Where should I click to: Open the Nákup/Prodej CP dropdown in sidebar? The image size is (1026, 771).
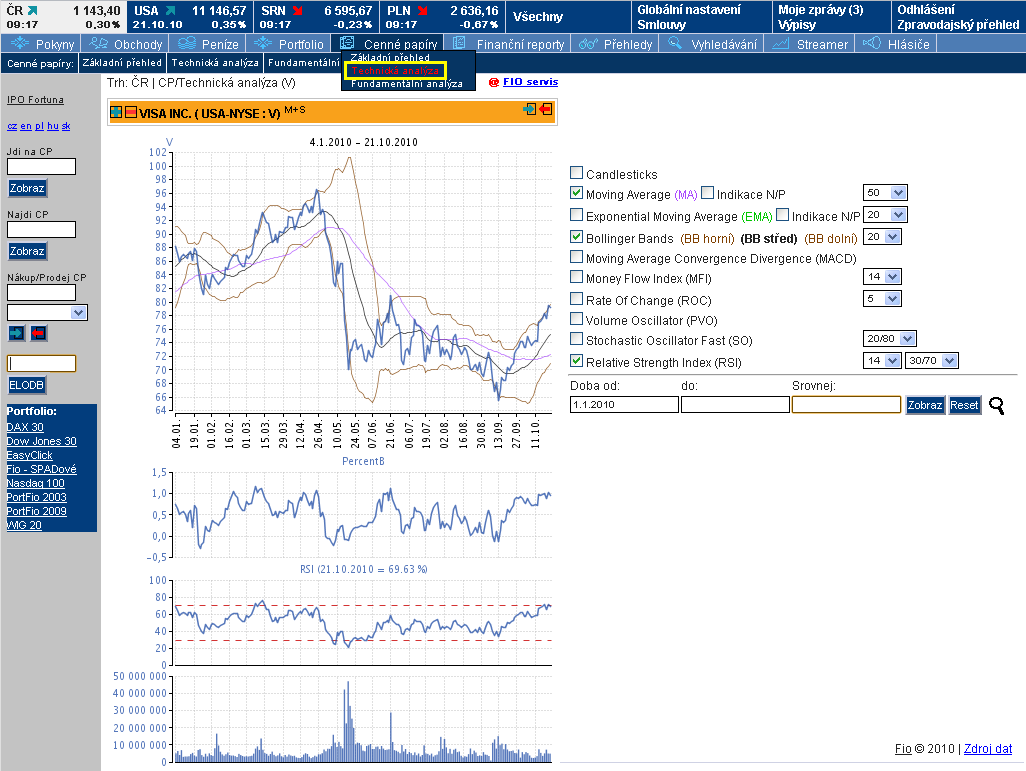tap(47, 313)
